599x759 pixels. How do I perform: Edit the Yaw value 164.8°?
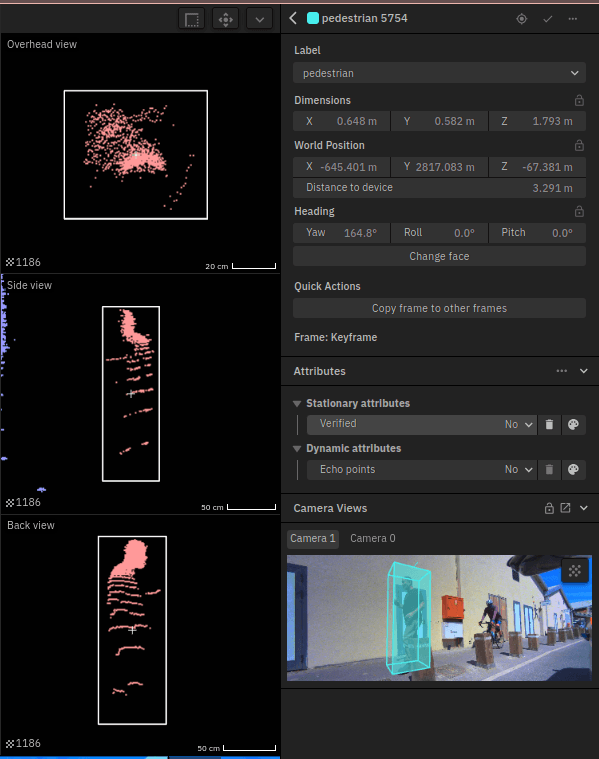pyautogui.click(x=341, y=233)
